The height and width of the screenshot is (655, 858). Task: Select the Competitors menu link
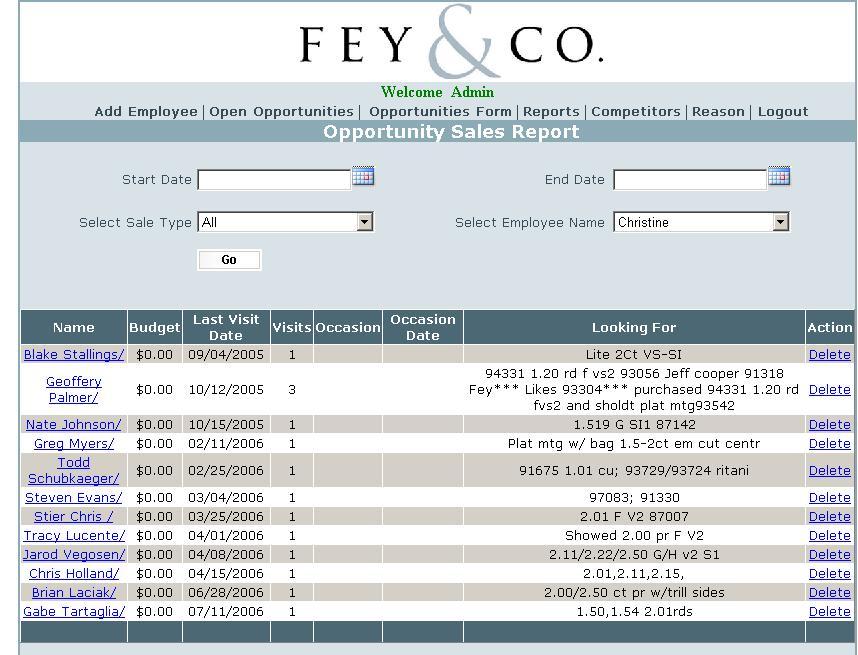pos(636,112)
